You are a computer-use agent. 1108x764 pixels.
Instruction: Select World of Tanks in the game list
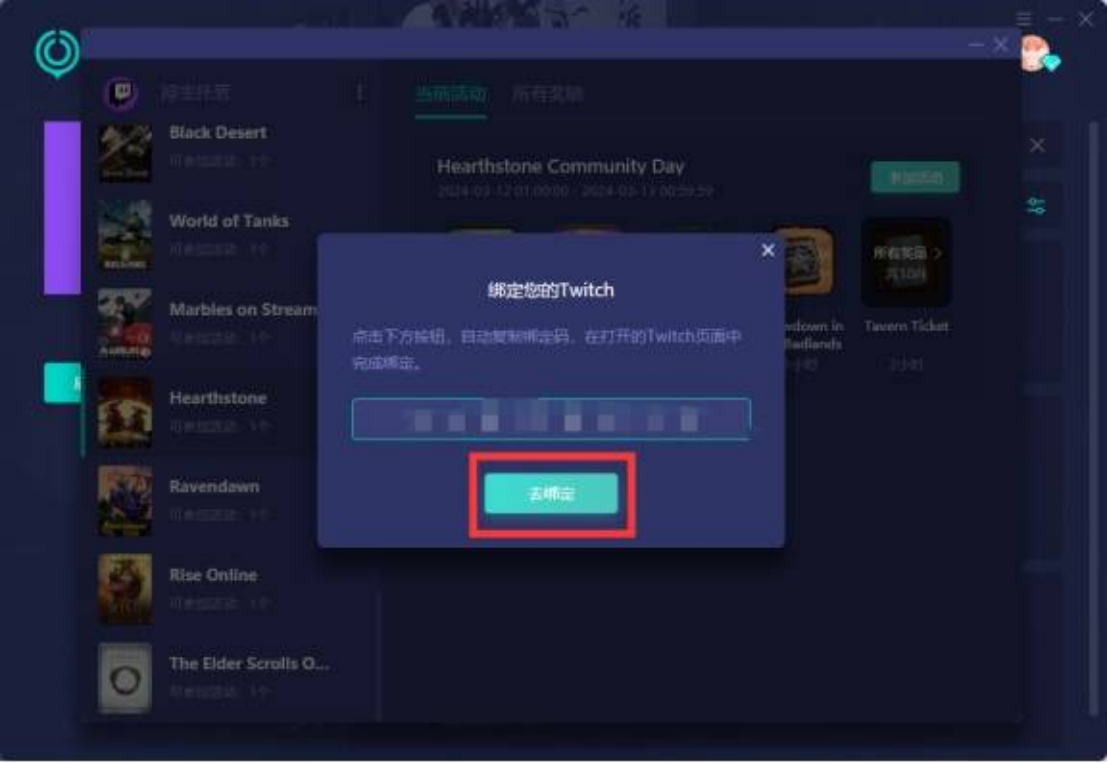pos(233,235)
